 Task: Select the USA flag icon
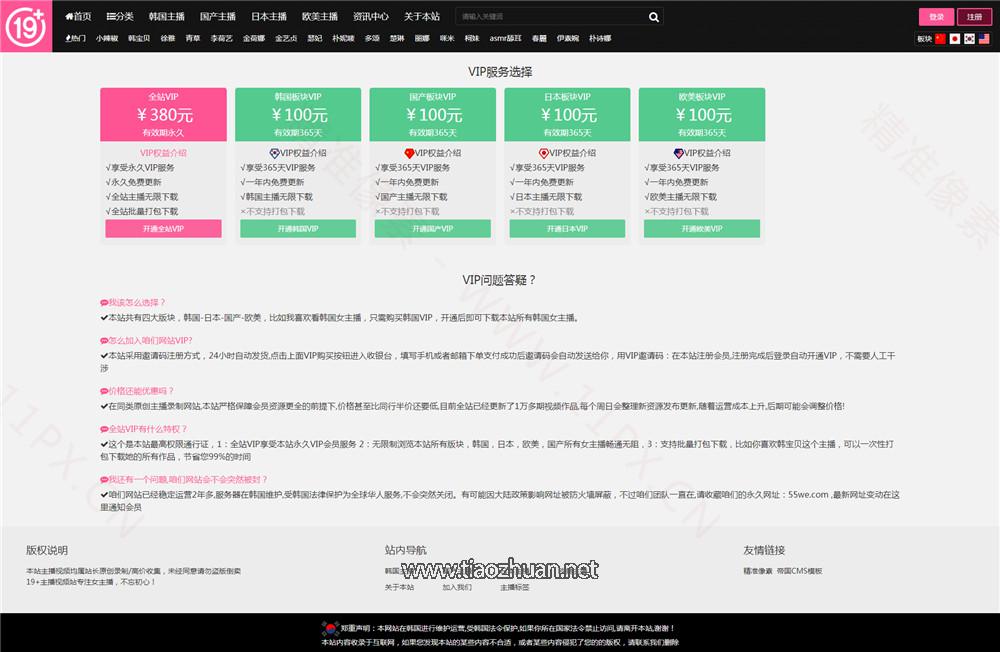click(984, 38)
